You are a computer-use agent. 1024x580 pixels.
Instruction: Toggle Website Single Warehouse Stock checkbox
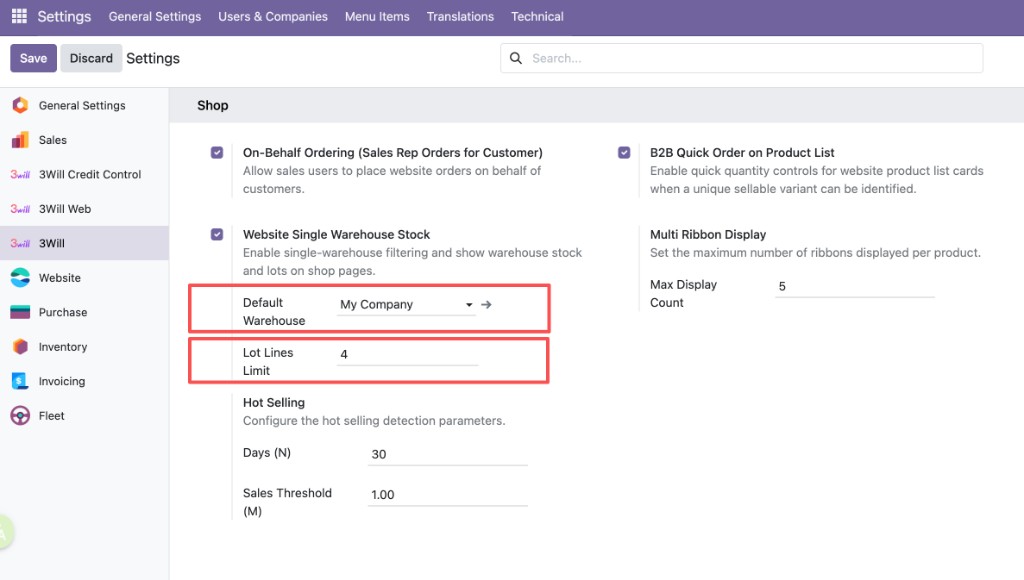[217, 234]
